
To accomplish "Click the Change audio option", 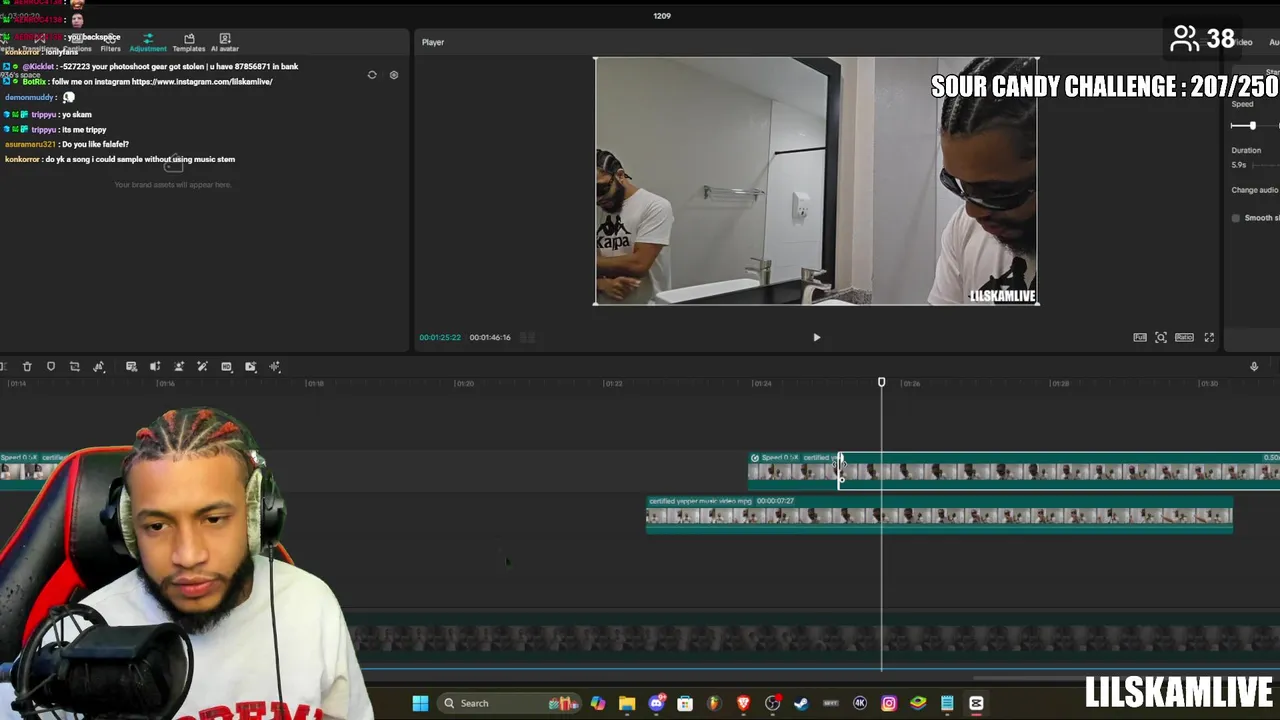I will pos(1255,190).
